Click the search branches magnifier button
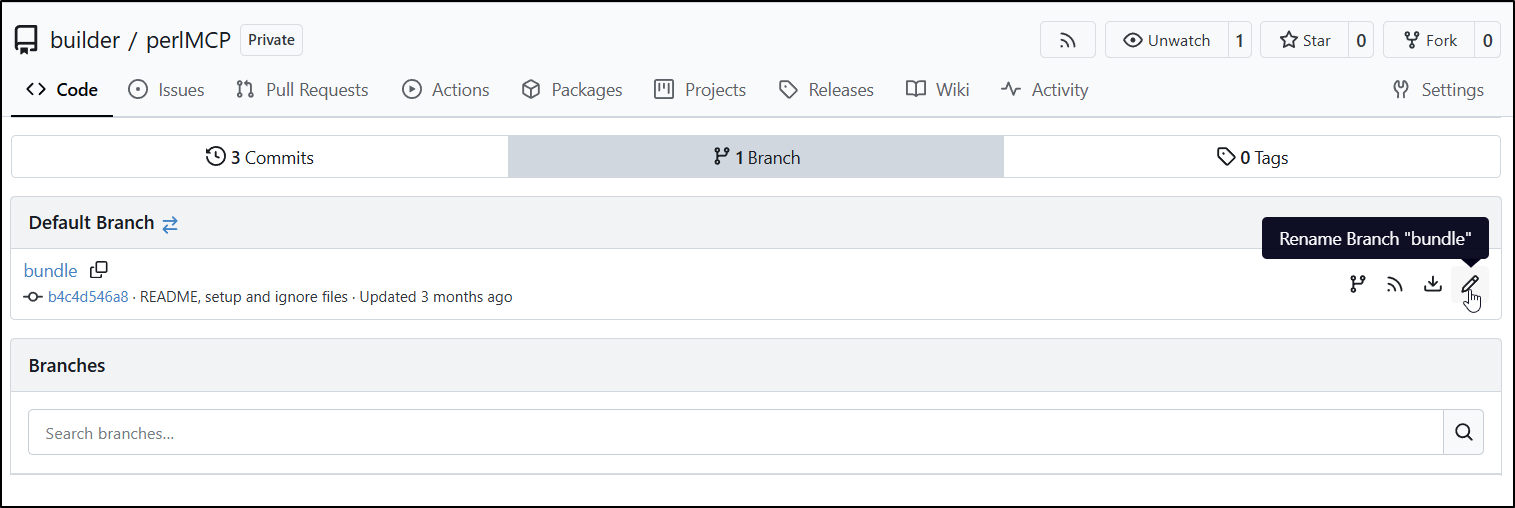 (1464, 432)
